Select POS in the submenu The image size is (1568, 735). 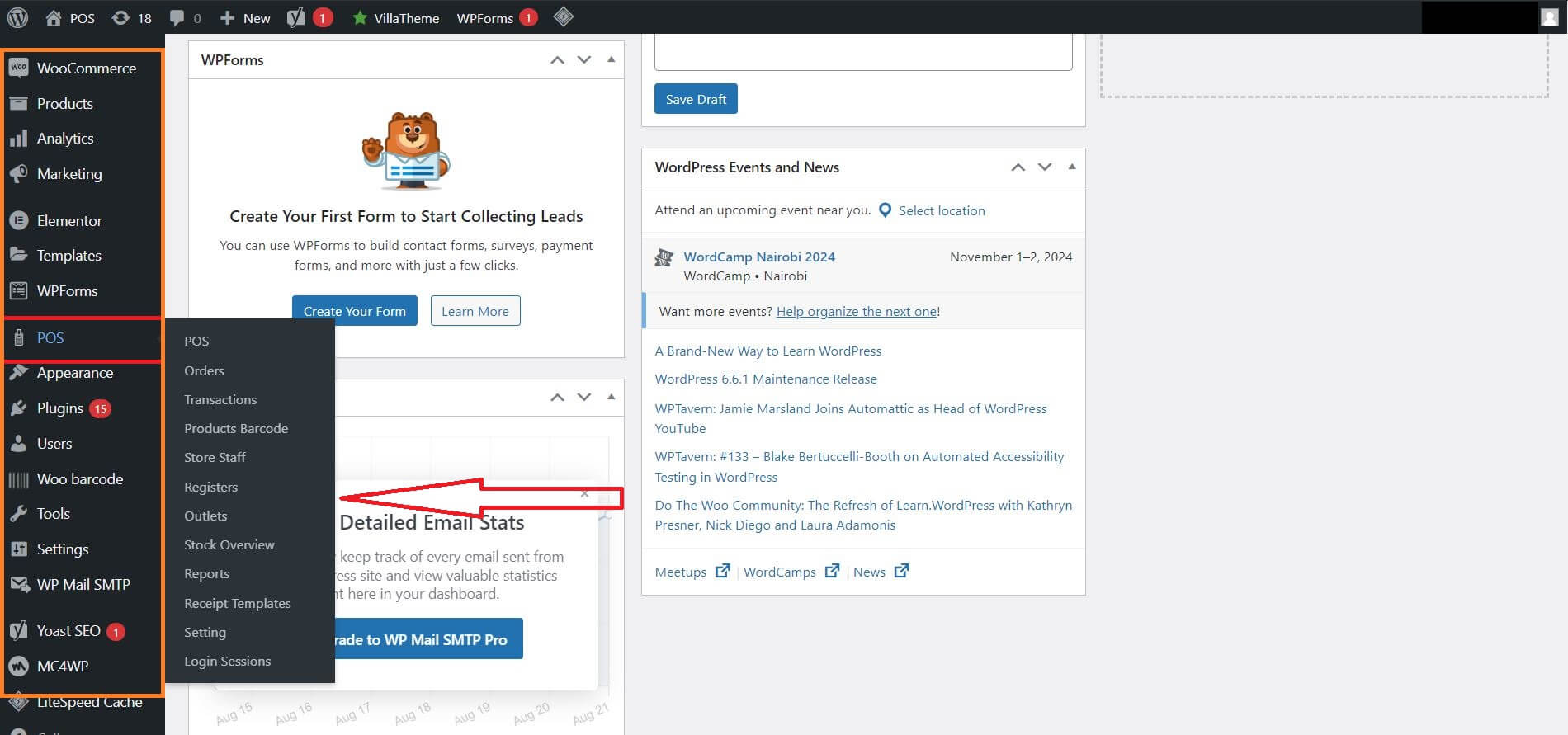click(x=196, y=341)
